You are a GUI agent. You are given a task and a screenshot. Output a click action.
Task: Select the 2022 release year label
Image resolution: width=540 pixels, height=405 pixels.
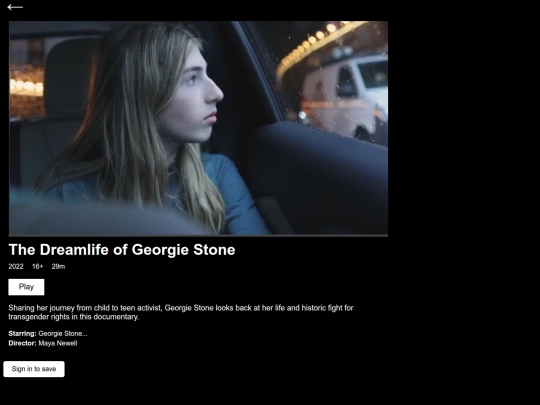[16, 266]
